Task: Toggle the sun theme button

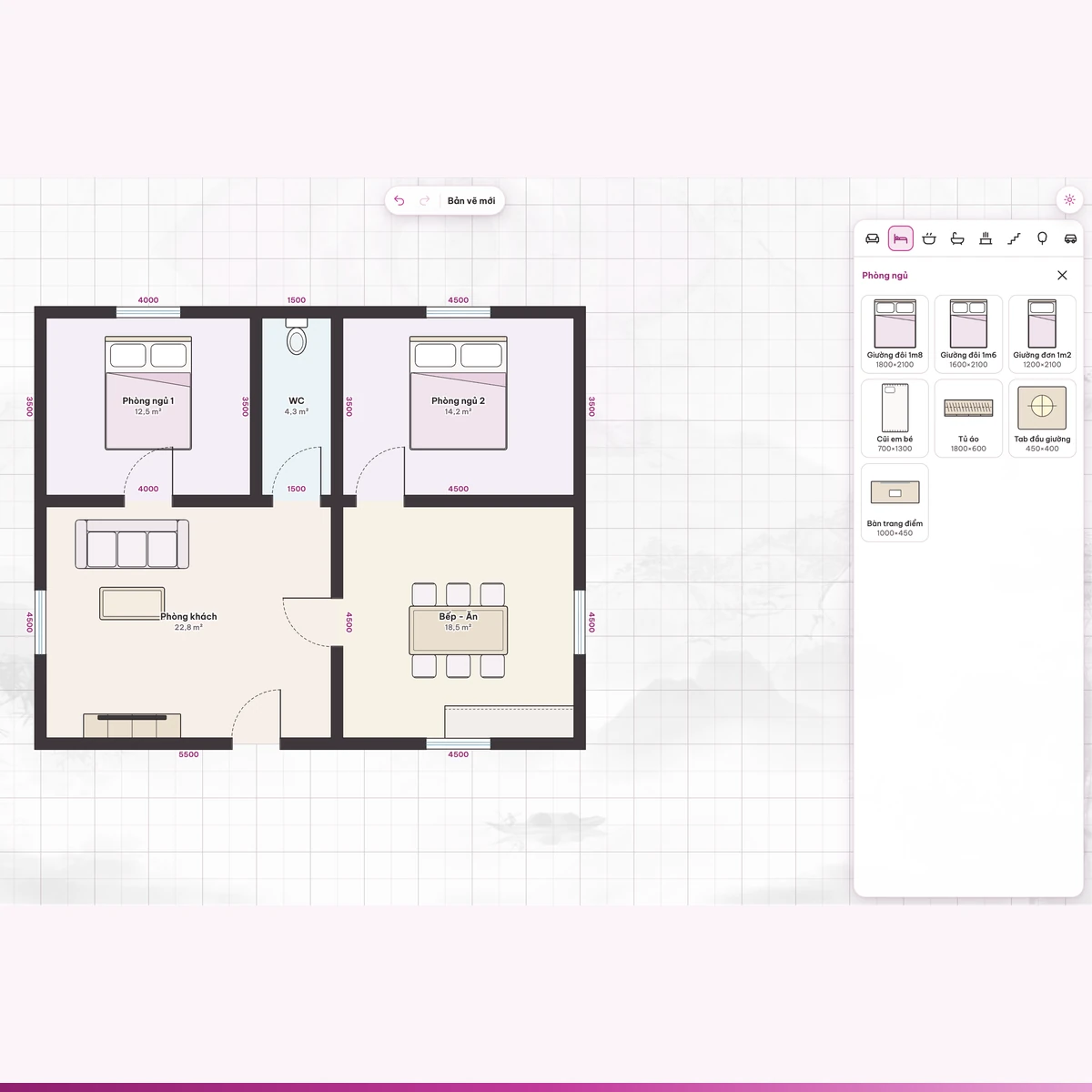Action: click(x=1069, y=200)
